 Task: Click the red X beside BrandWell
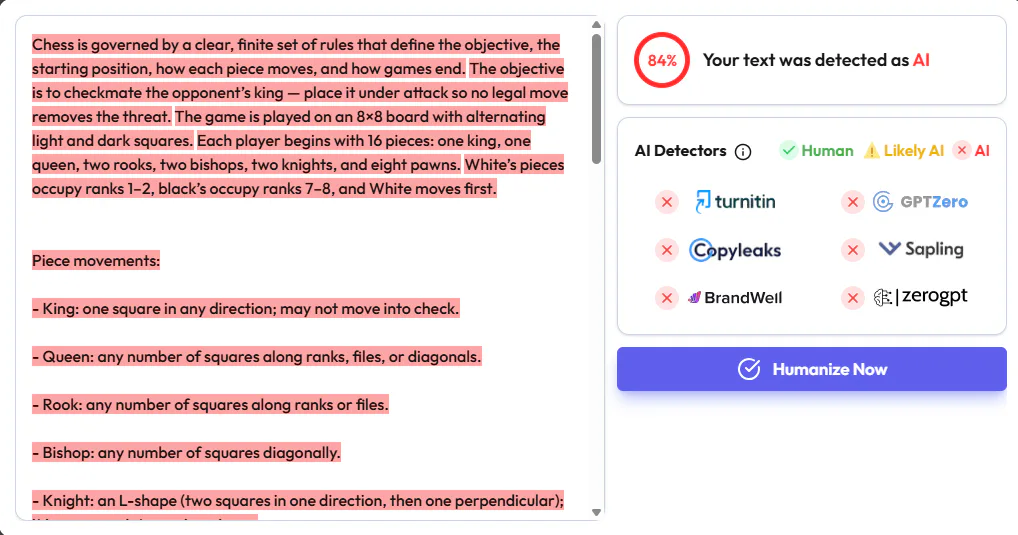click(x=667, y=298)
